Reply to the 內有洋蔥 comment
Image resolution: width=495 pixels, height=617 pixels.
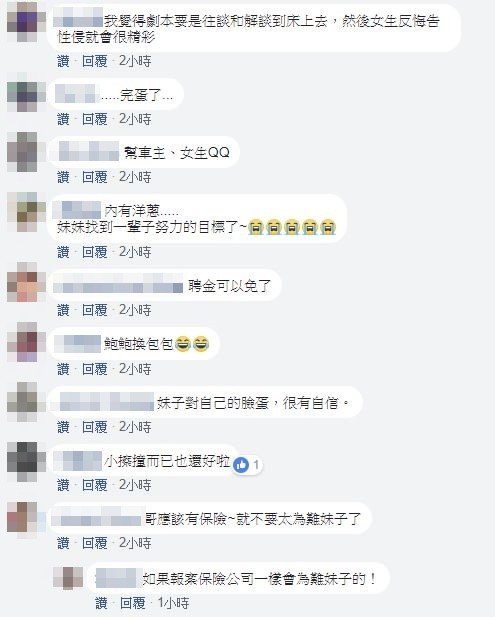tap(94, 252)
